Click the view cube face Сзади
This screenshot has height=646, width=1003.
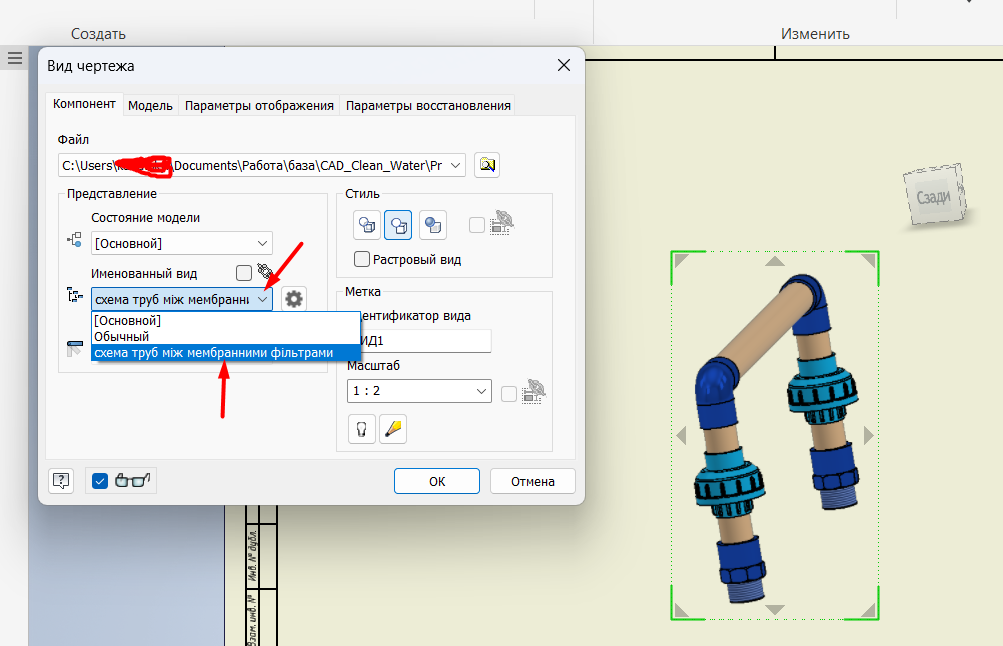[935, 196]
